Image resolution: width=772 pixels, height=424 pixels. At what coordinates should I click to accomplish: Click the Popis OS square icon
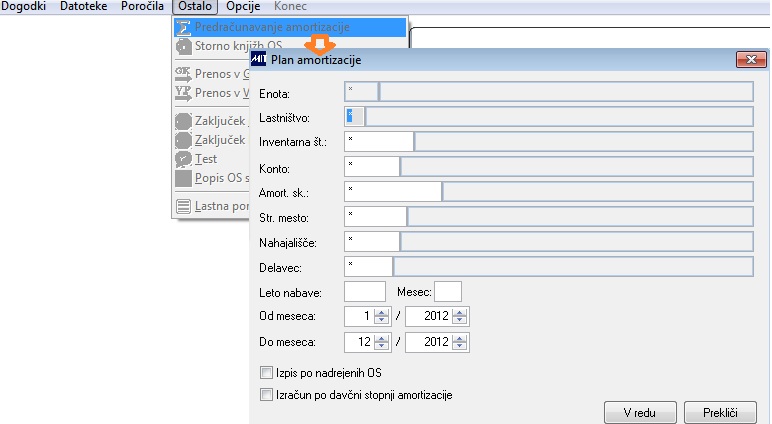click(x=183, y=178)
